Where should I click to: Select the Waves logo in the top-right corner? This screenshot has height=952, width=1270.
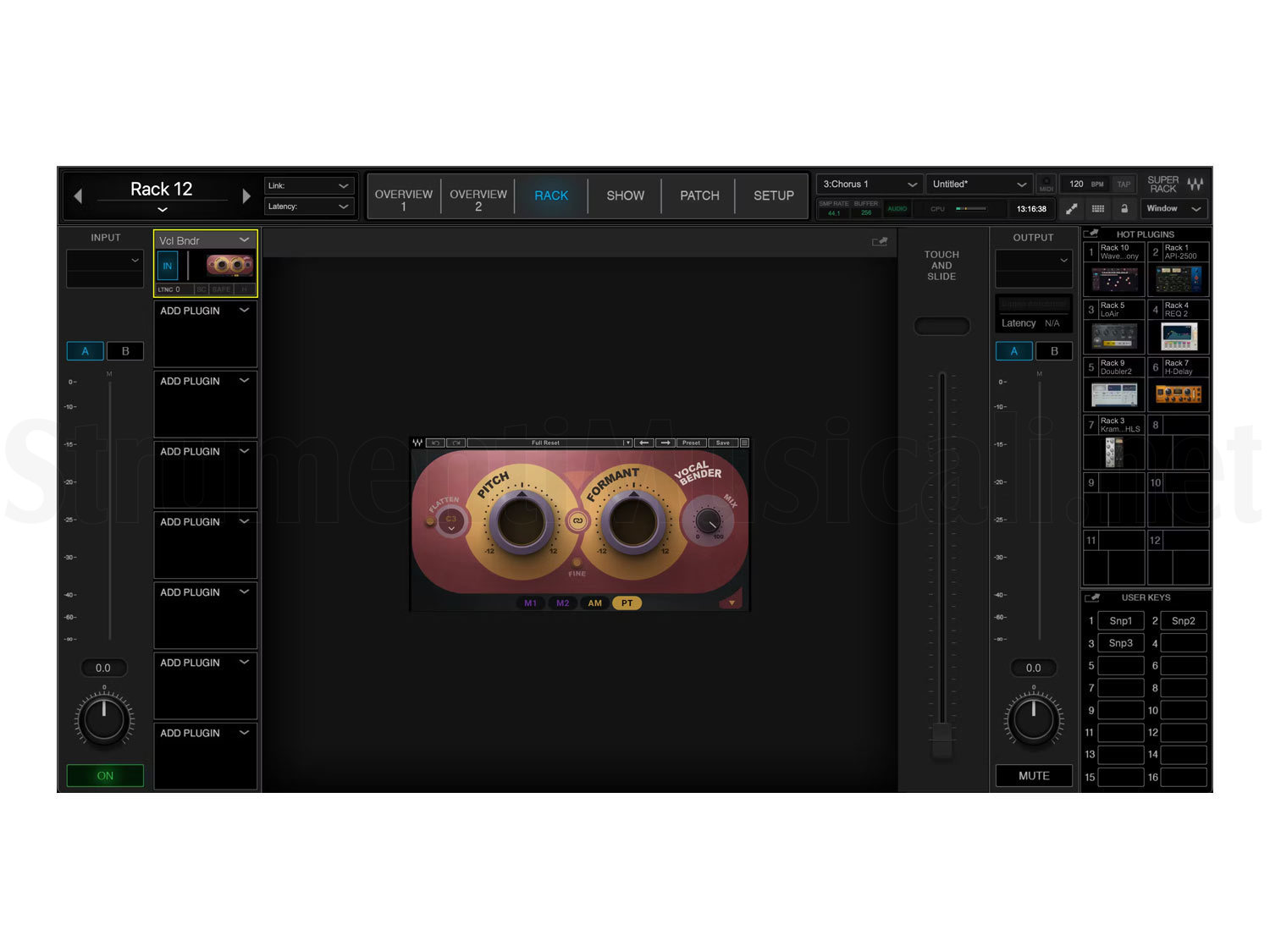coord(1195,182)
